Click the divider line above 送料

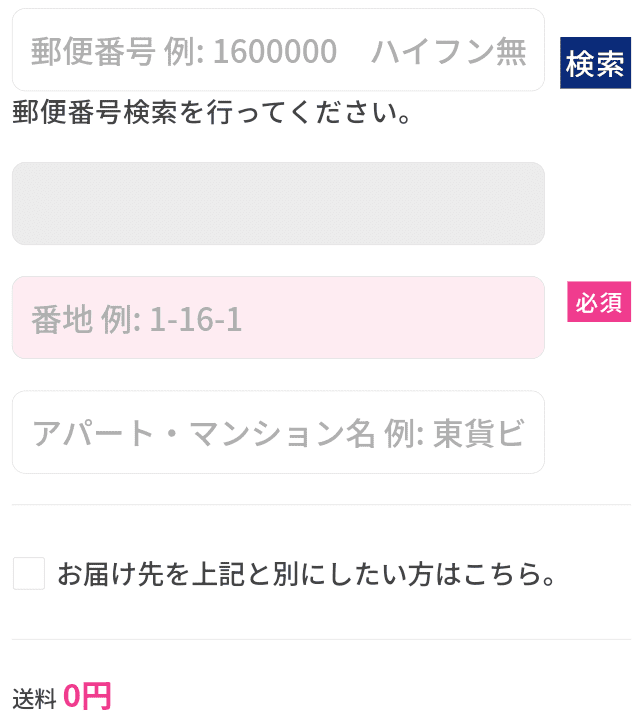coord(321,639)
